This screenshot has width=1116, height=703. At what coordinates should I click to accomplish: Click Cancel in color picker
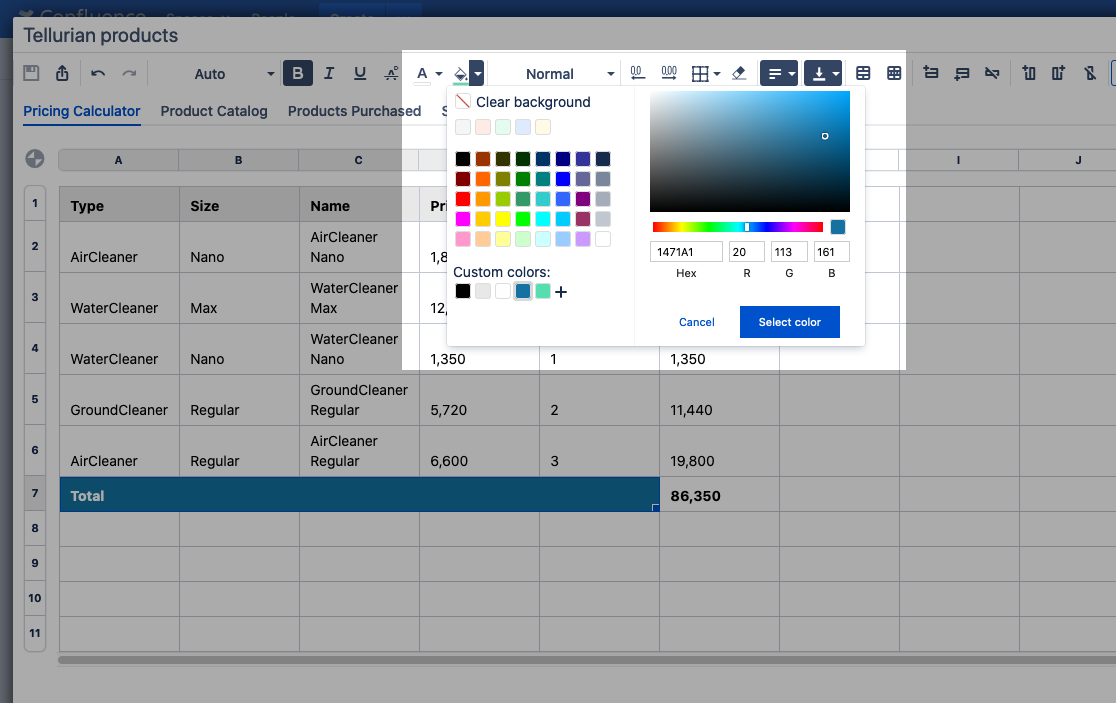[697, 322]
